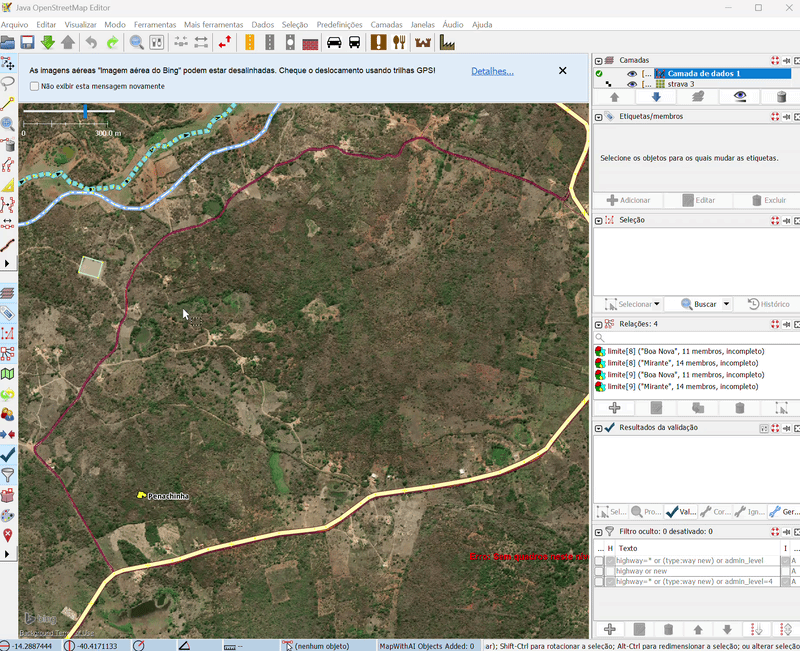This screenshot has height=651, width=800.
Task: Click the green Download data arrow icon
Action: coord(47,42)
